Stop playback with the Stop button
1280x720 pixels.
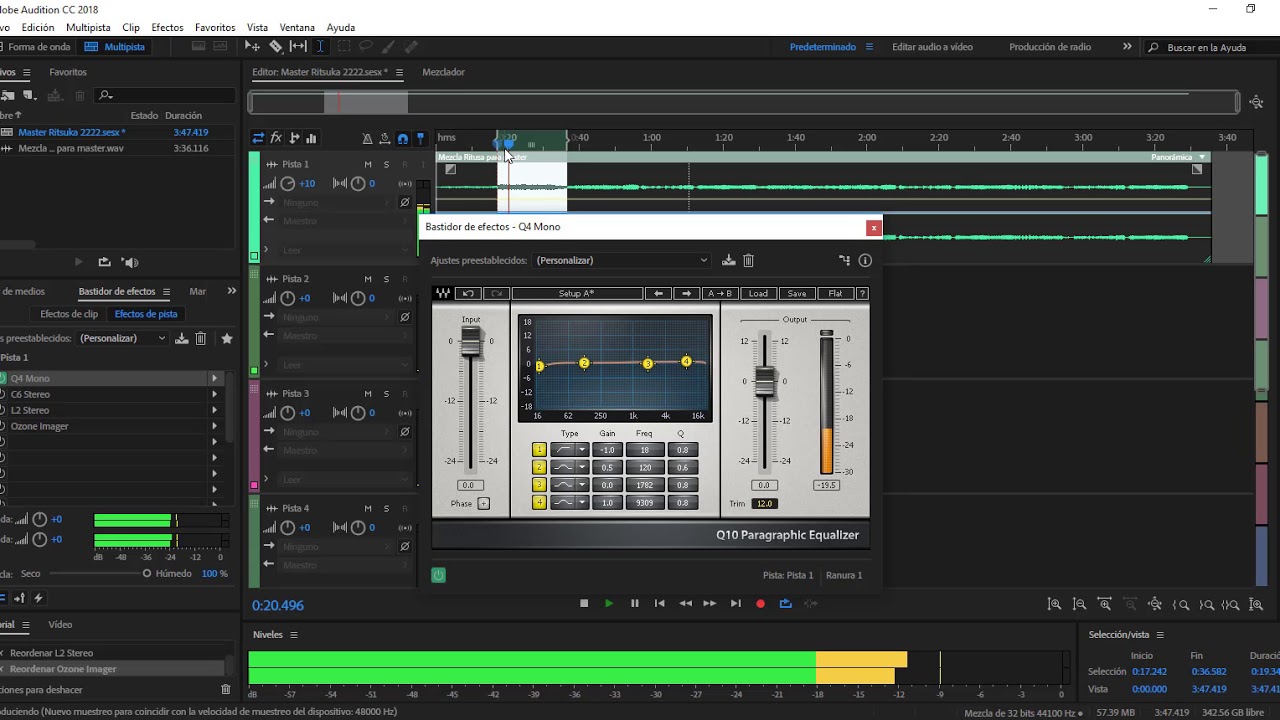tap(584, 603)
